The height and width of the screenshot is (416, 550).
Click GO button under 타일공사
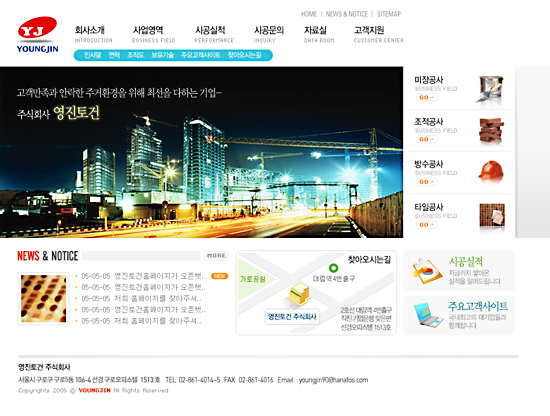point(427,224)
